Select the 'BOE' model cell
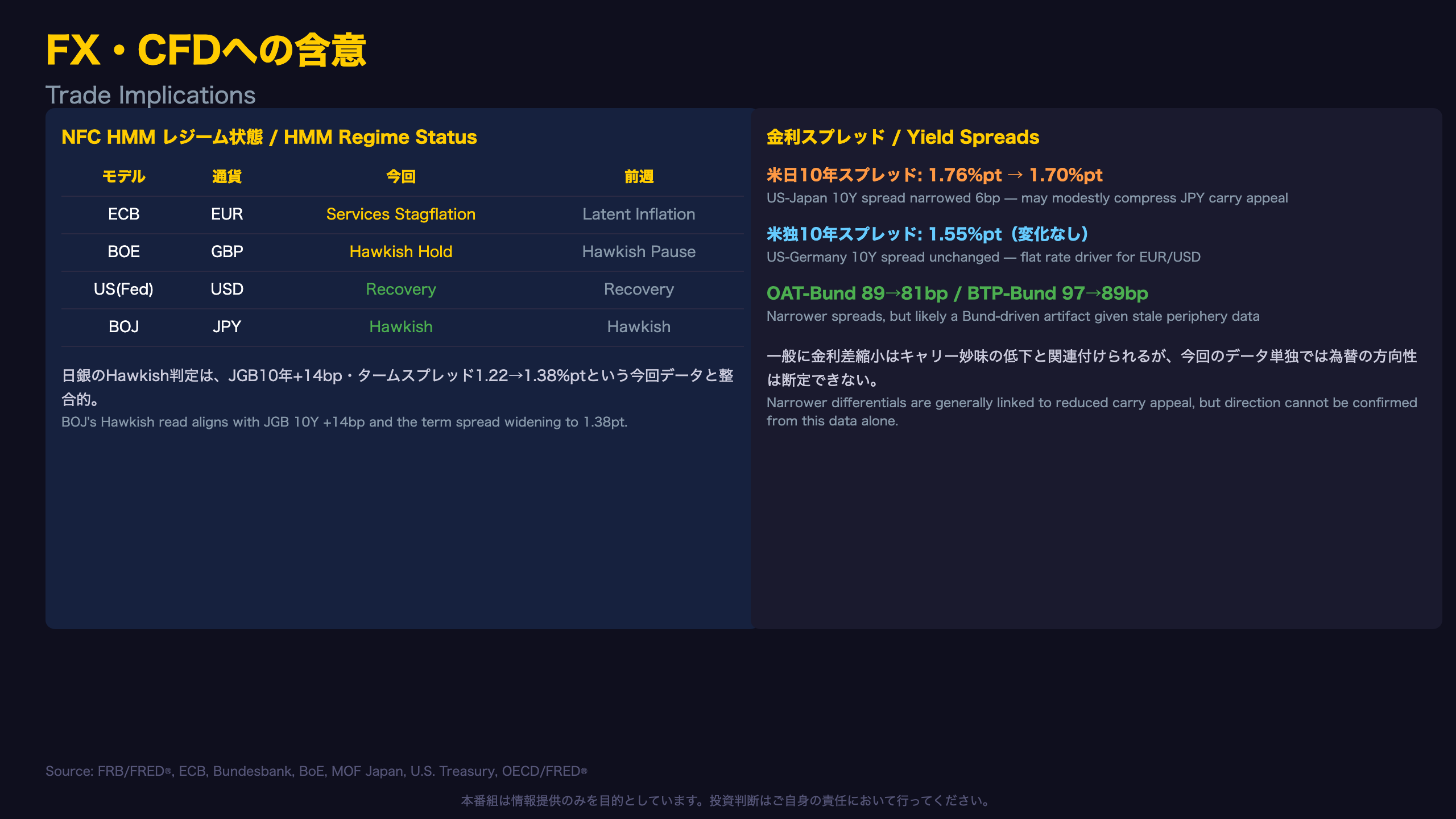 point(123,252)
